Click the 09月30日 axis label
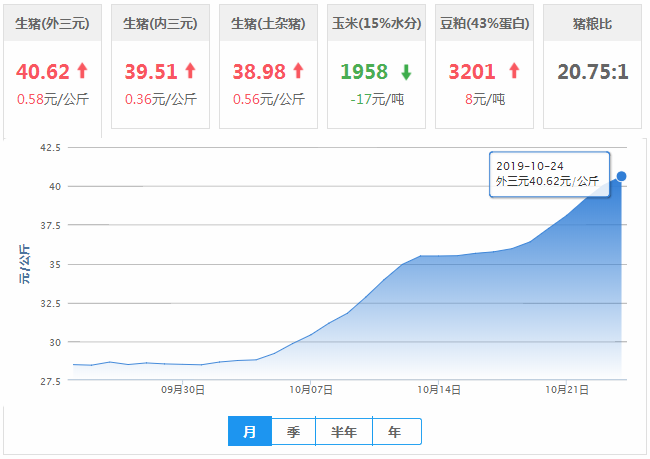The height and width of the screenshot is (459, 650). click(x=183, y=390)
